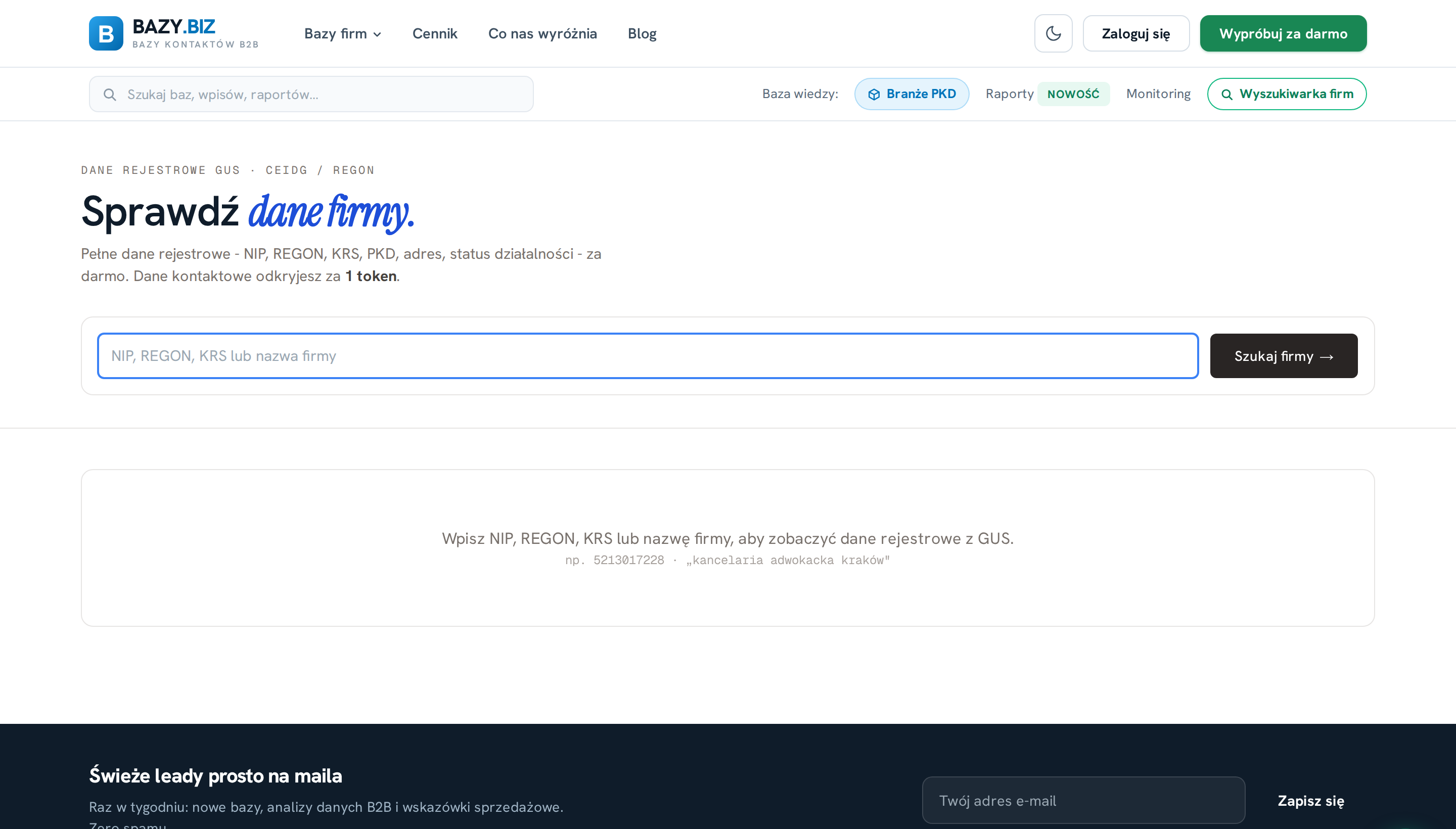The image size is (1456, 829).
Task: Click the example NIP 5213017228 text
Action: (628, 560)
